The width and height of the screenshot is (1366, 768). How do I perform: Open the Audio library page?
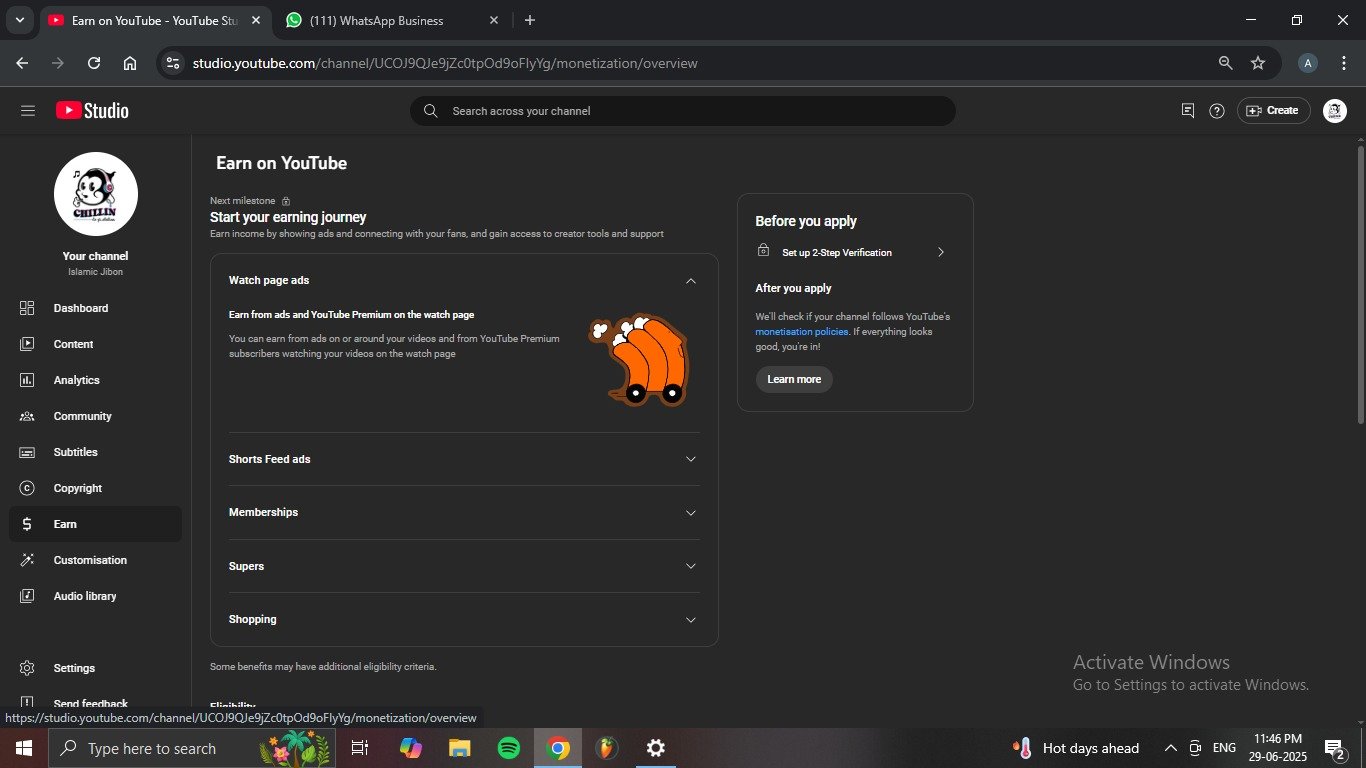(85, 596)
